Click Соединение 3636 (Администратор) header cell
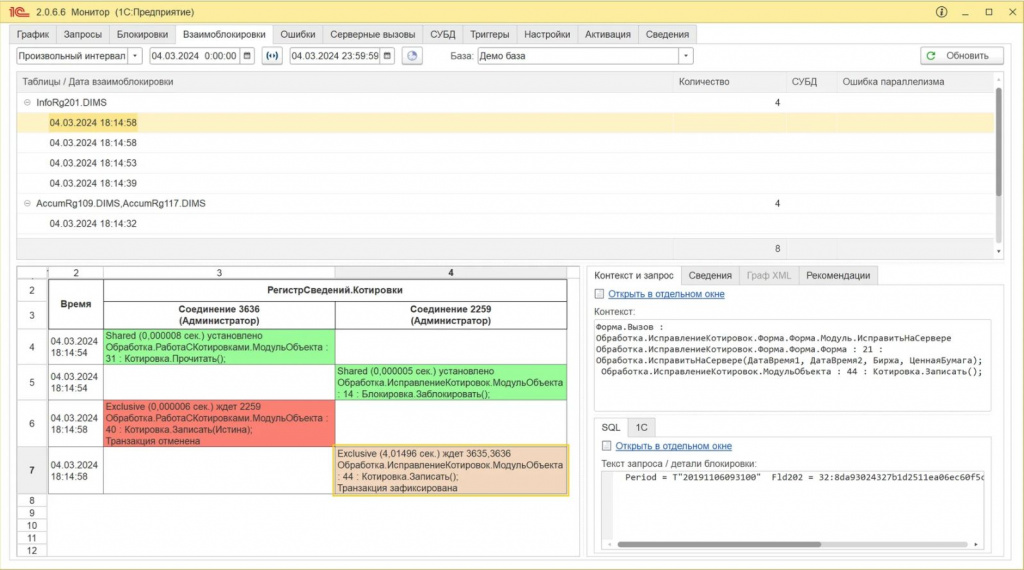Image resolution: width=1024 pixels, height=570 pixels. click(219, 315)
